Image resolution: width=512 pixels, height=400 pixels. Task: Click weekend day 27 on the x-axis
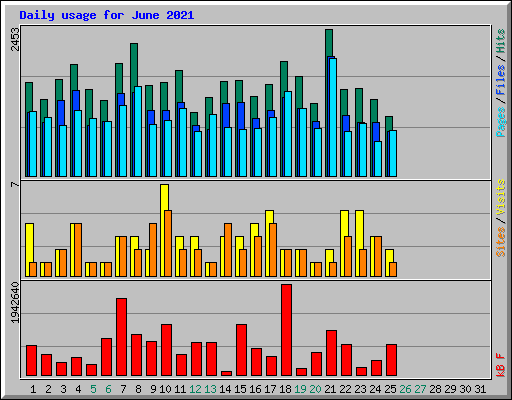[x=420, y=389]
